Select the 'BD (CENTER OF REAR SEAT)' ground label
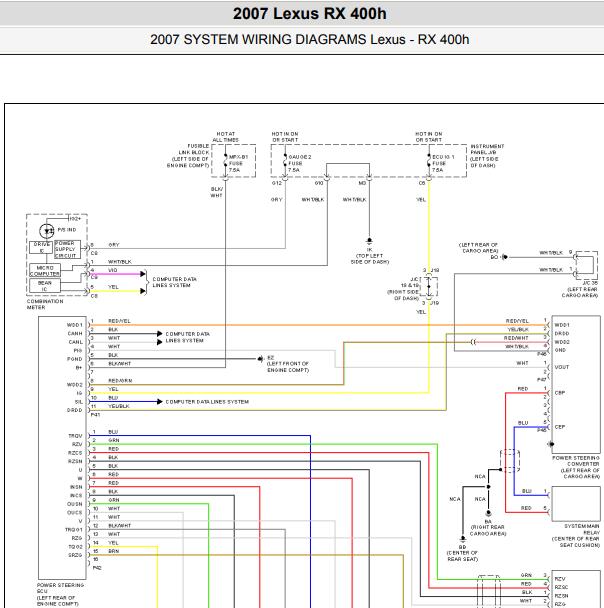 coord(462,553)
